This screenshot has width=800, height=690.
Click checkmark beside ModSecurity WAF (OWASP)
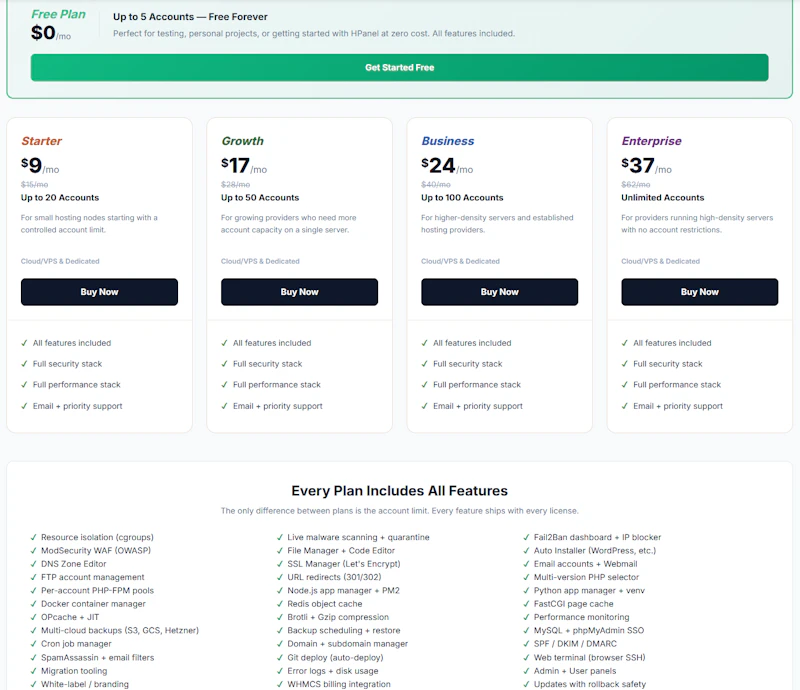click(34, 550)
